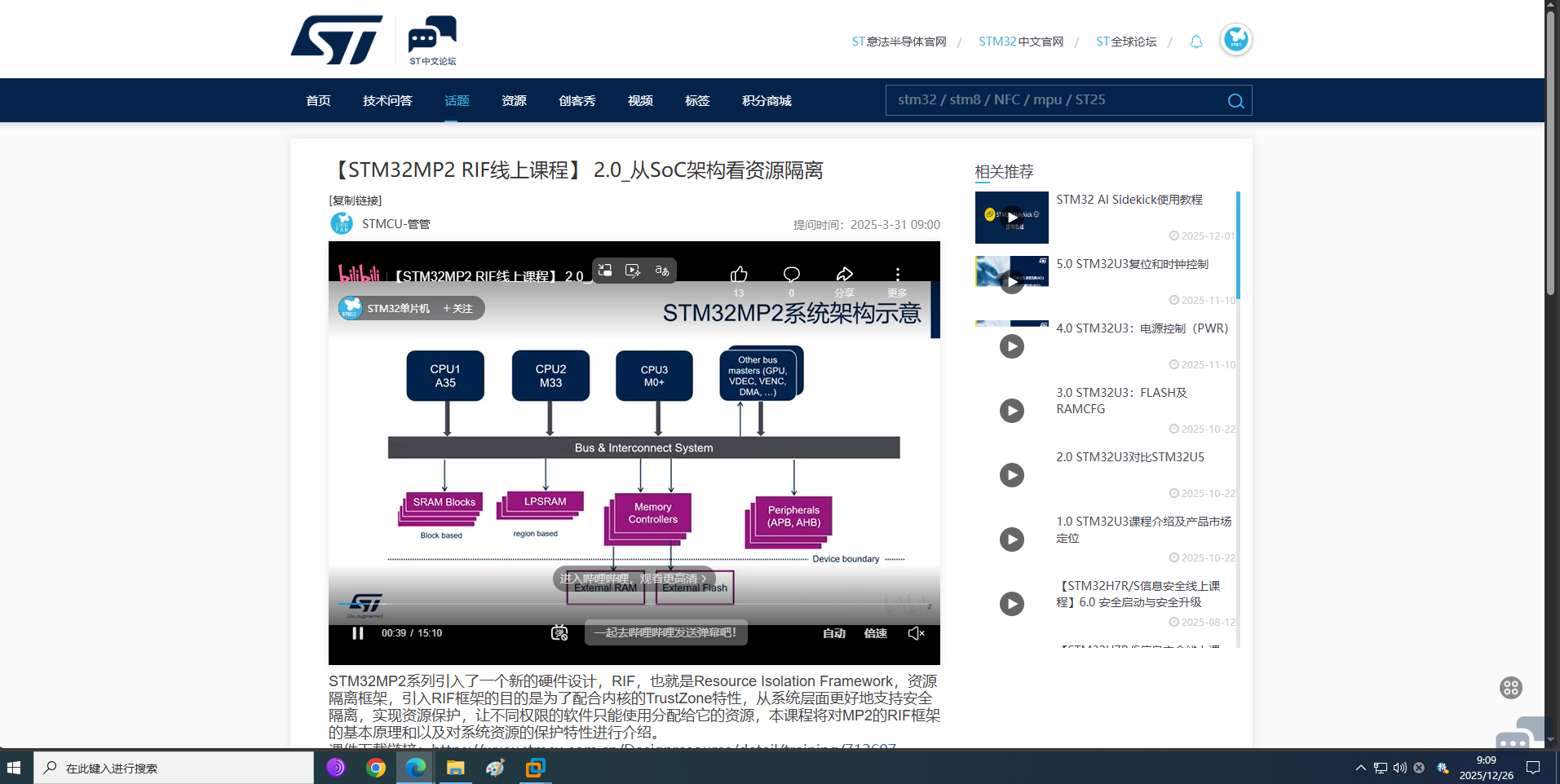Click the translate icon on video overlay
This screenshot has width=1560, height=784.
point(662,271)
